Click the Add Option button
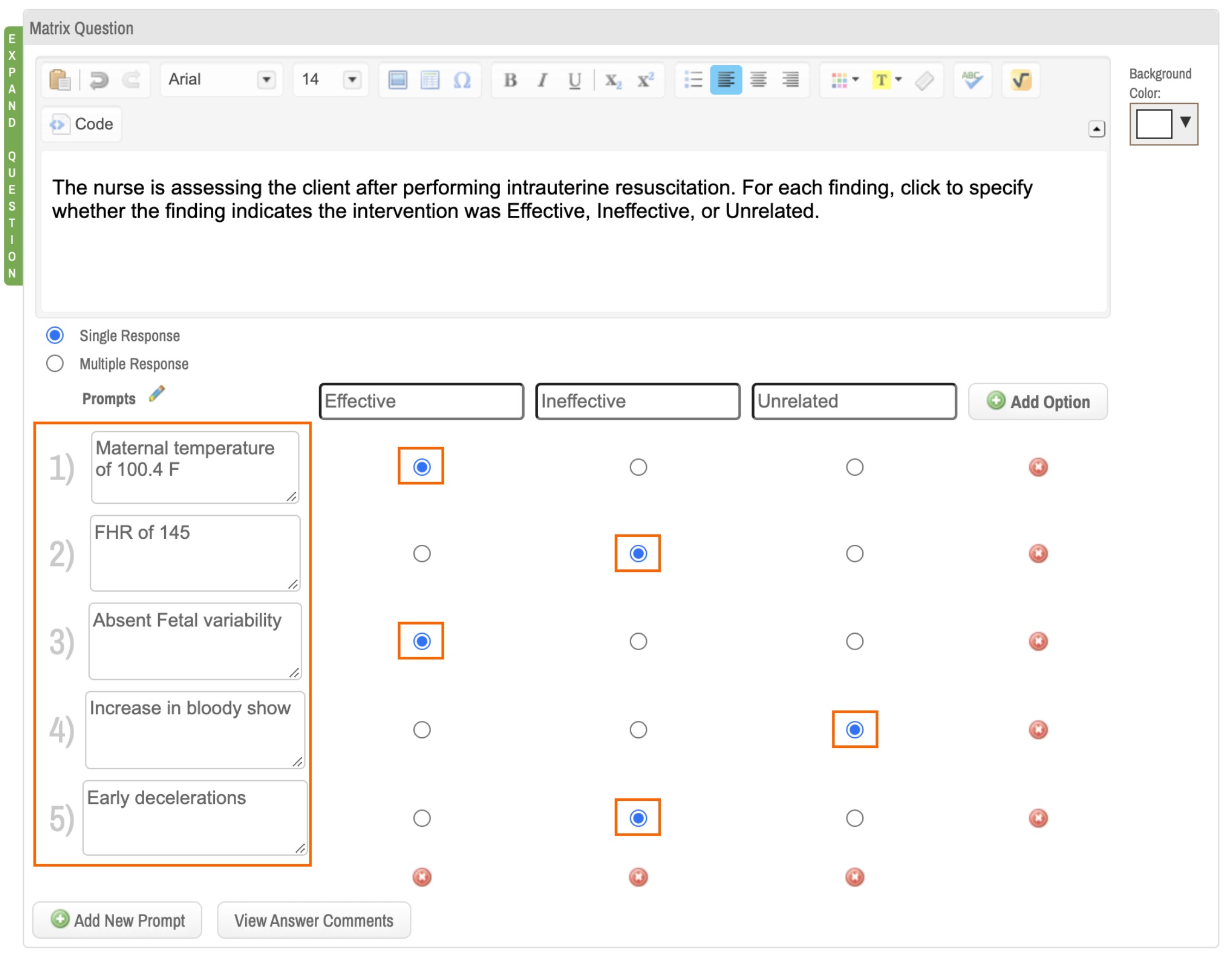This screenshot has height=959, width=1232. [x=1037, y=401]
